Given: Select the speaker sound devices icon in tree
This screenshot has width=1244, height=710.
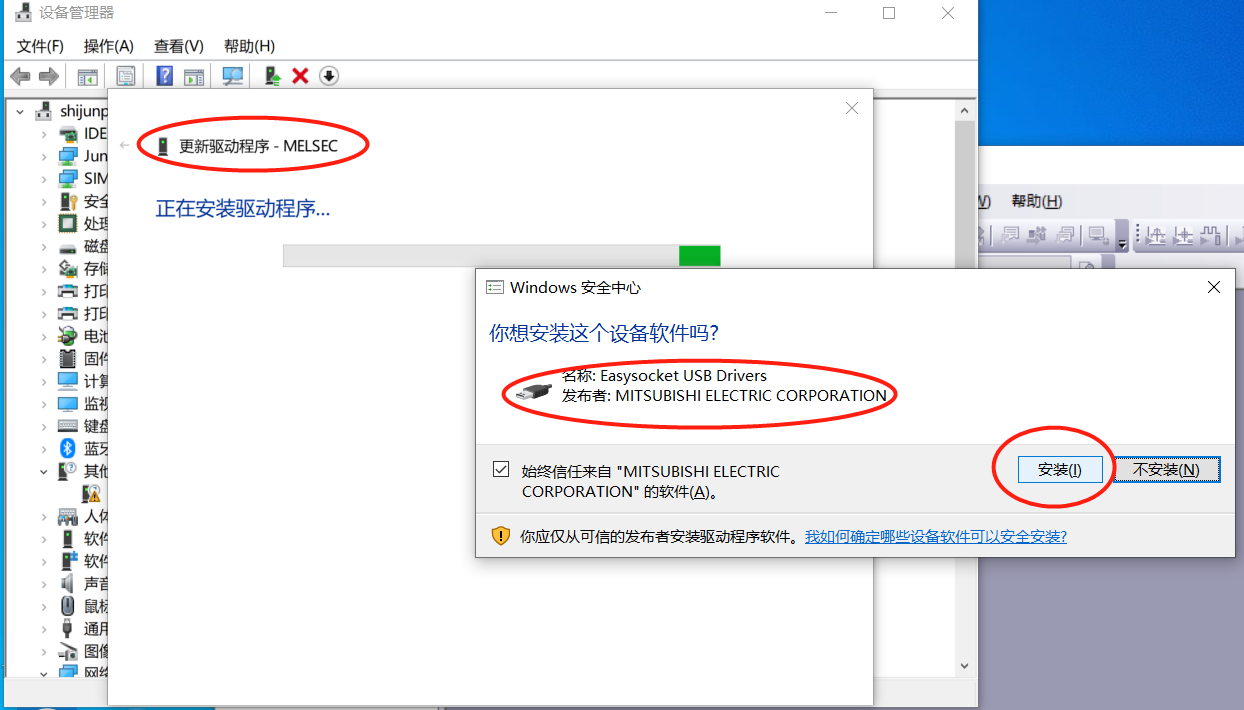Looking at the screenshot, I should click(x=68, y=583).
